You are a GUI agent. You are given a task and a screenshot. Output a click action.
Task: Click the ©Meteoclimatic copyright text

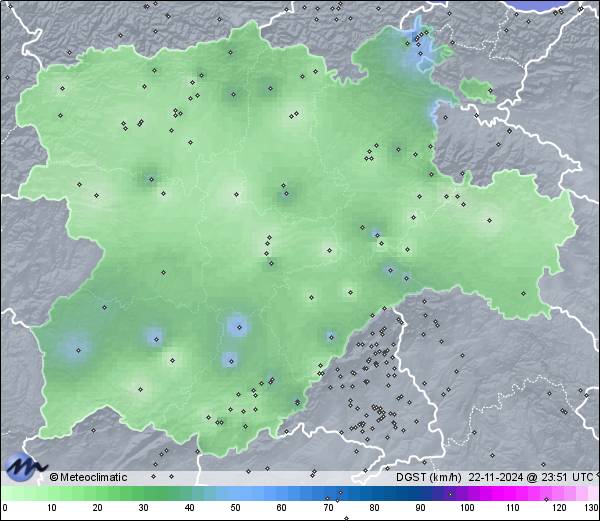88,477
